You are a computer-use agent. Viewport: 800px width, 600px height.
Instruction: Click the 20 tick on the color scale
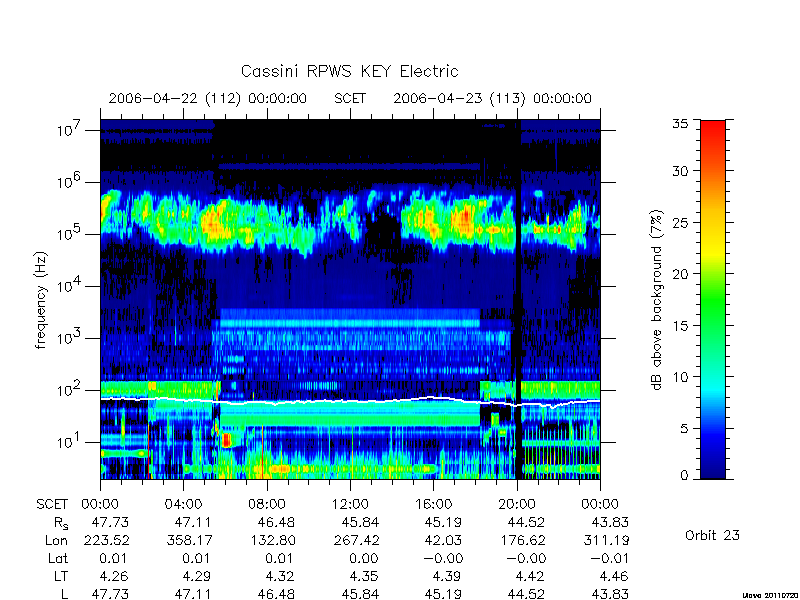coord(680,274)
